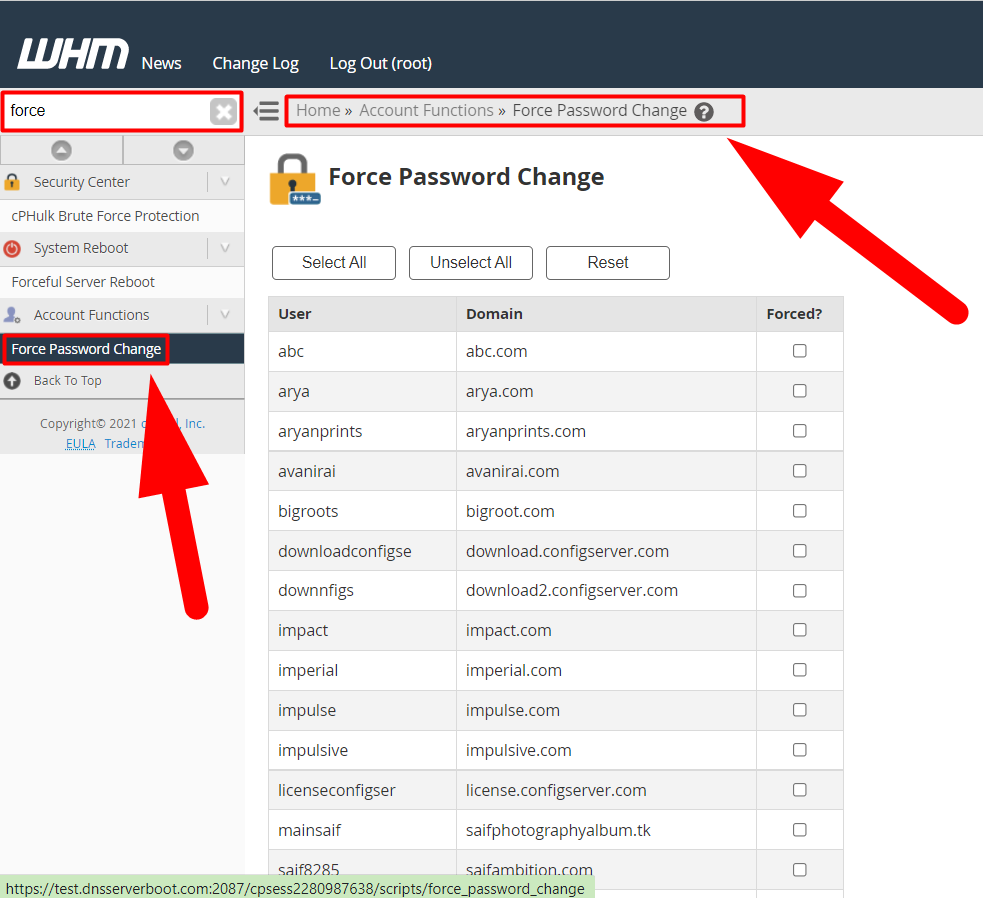Screen dimensions: 983x898
Task: Collapse the System Reboot section chevron
Action: tap(225, 248)
